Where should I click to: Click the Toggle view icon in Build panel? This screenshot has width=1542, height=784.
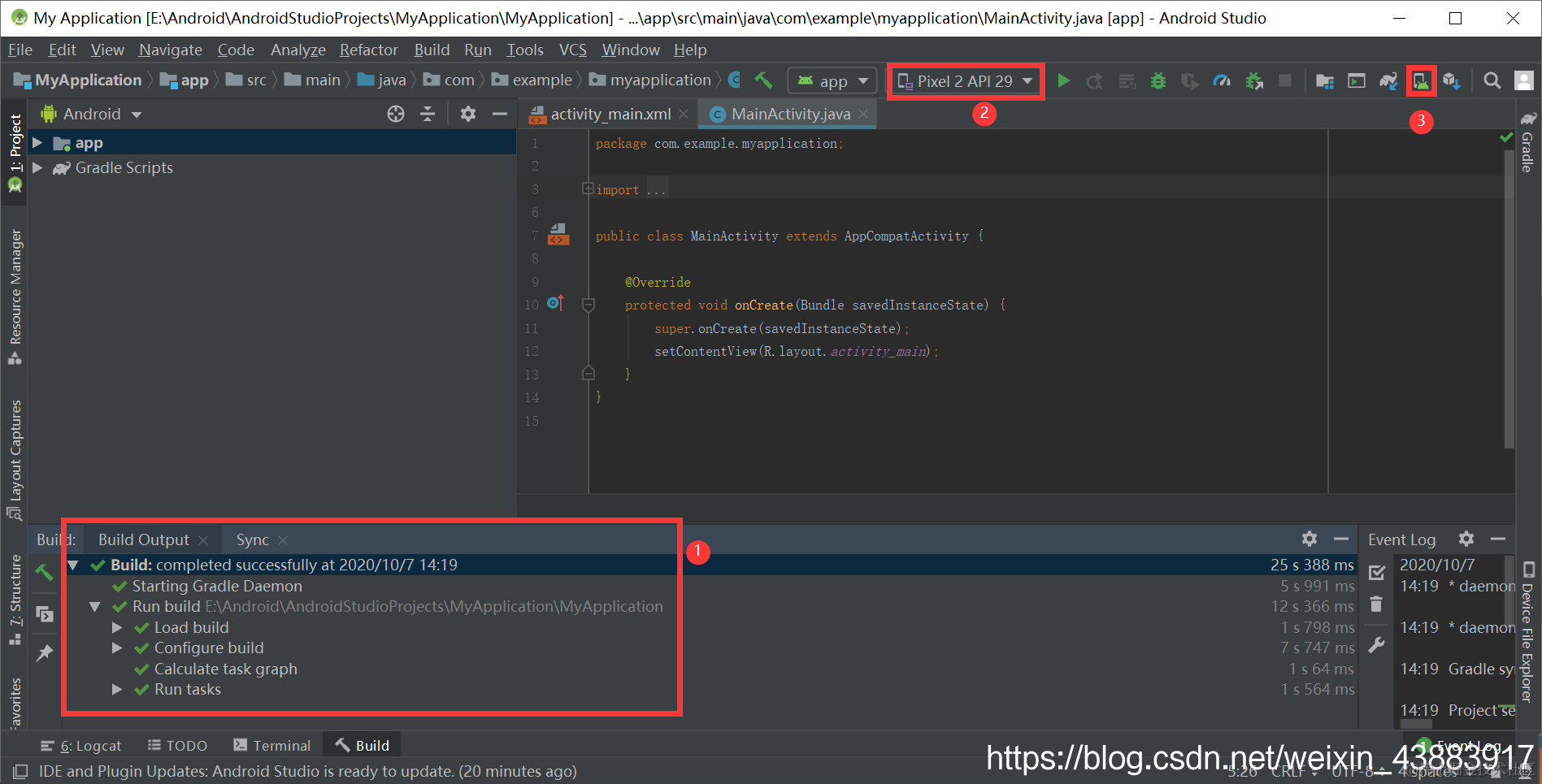point(45,614)
